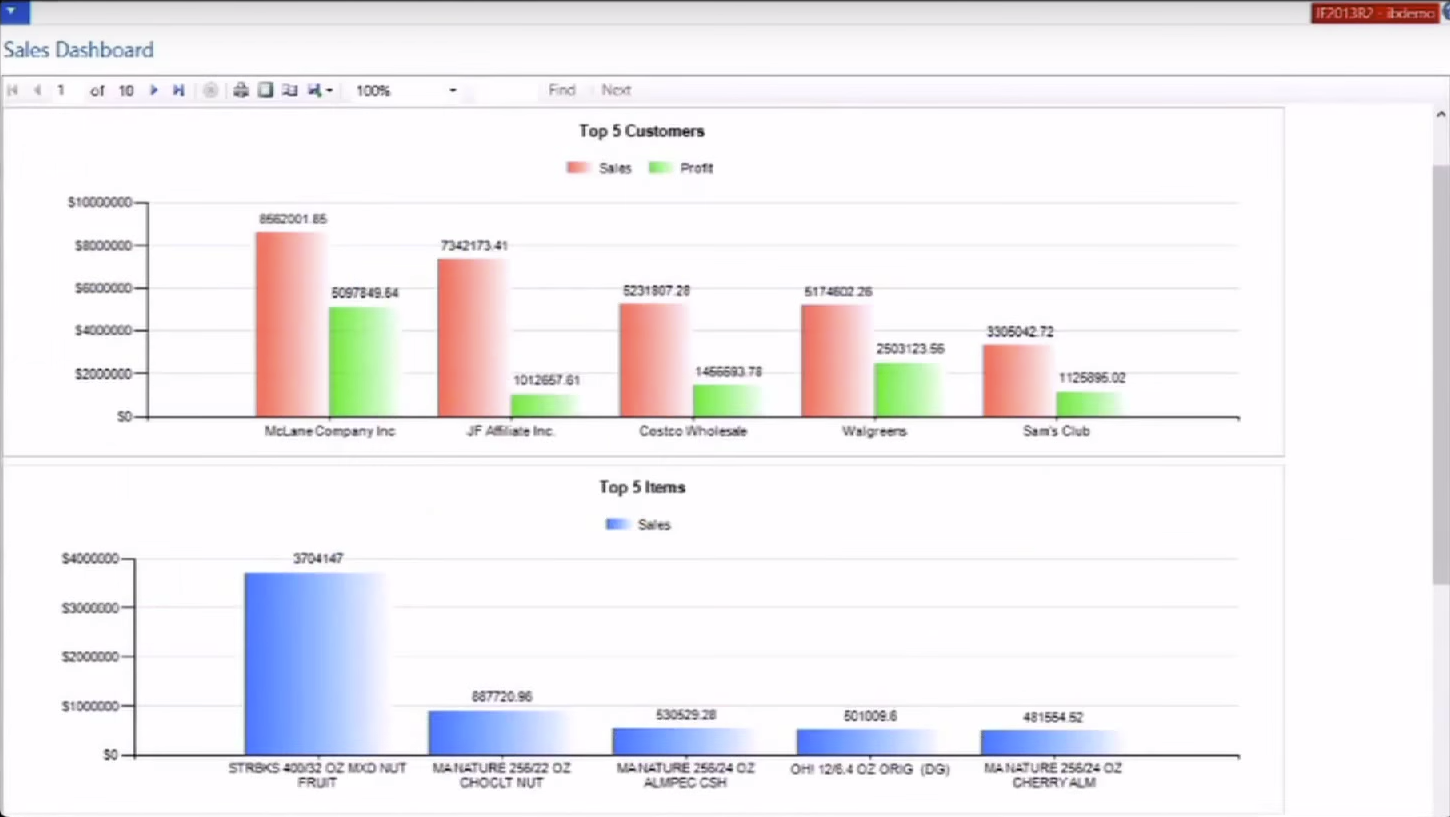1450x817 pixels.
Task: Click the 8662001.85 data label
Action: tap(293, 219)
